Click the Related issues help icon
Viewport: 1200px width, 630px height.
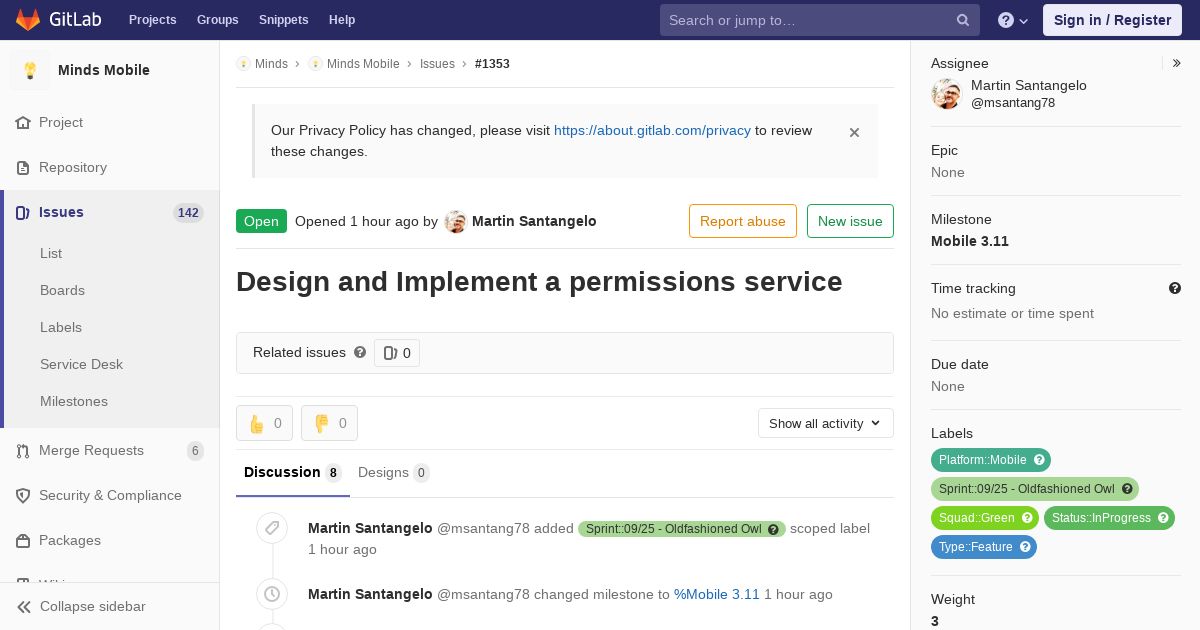coord(360,352)
